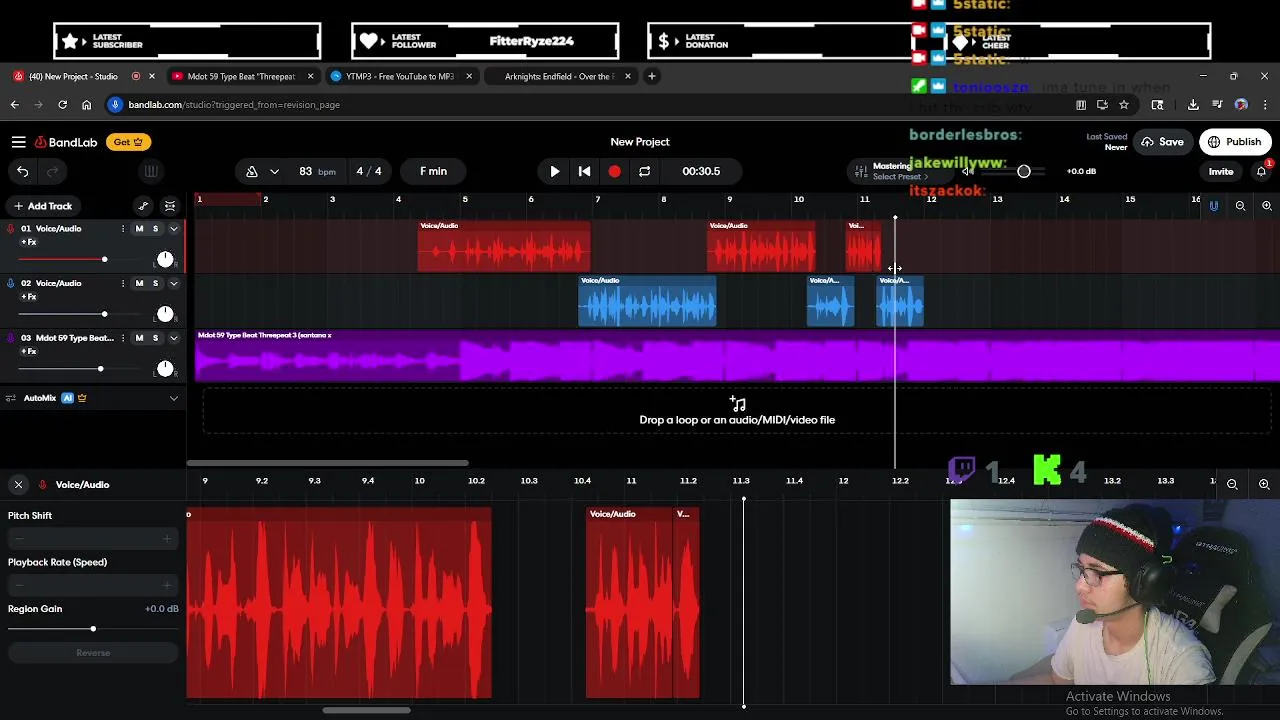1280x720 pixels.
Task: Click the master volume speaker icon
Action: tap(967, 171)
